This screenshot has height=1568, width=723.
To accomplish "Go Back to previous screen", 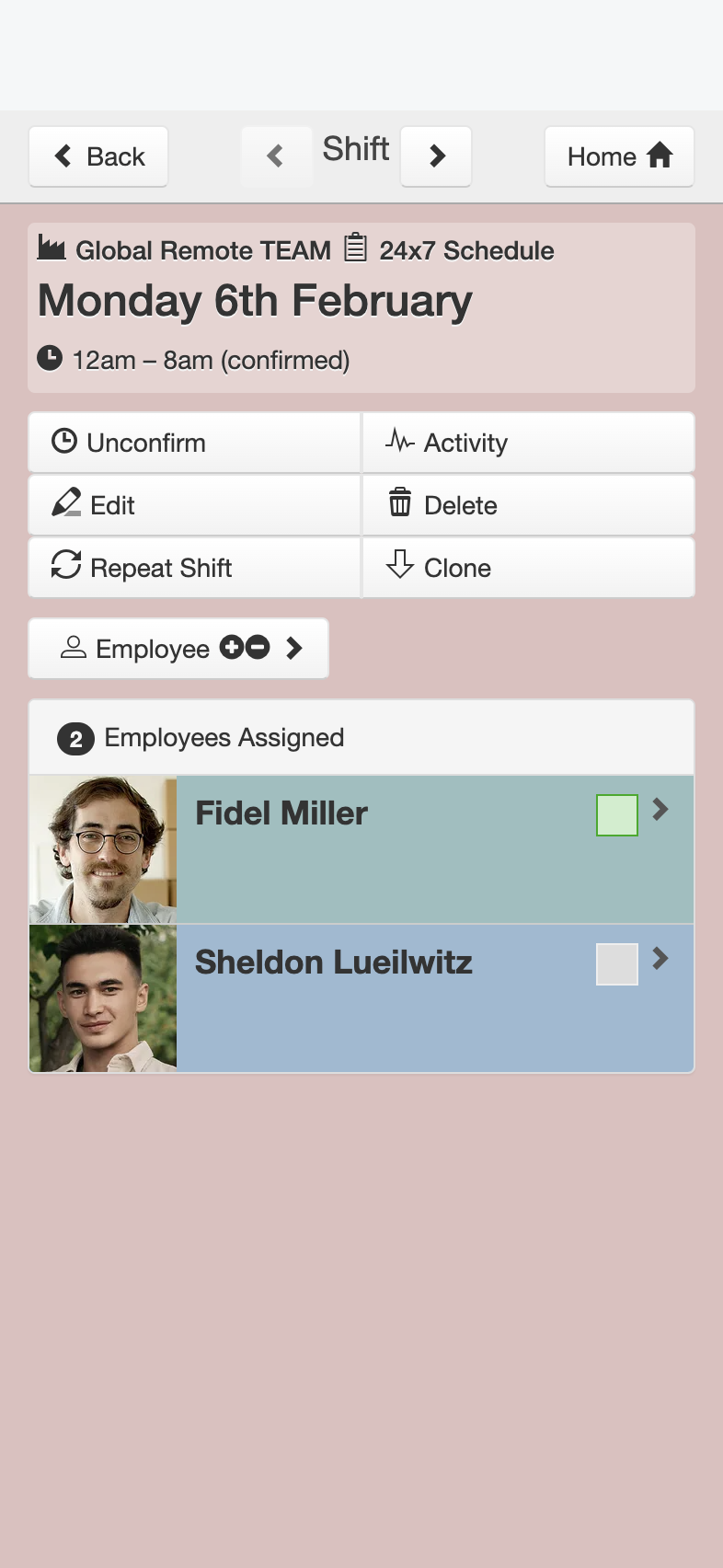I will click(x=98, y=156).
